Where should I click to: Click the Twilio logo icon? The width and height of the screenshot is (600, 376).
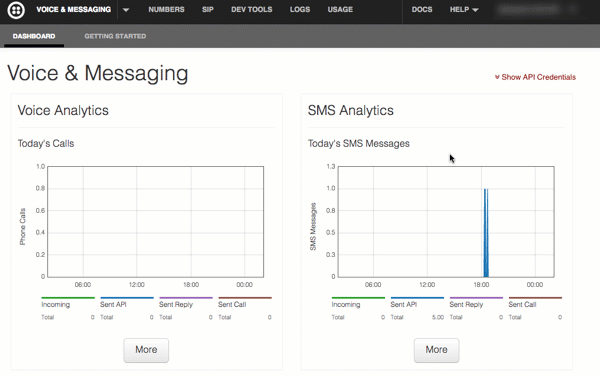pos(16,10)
